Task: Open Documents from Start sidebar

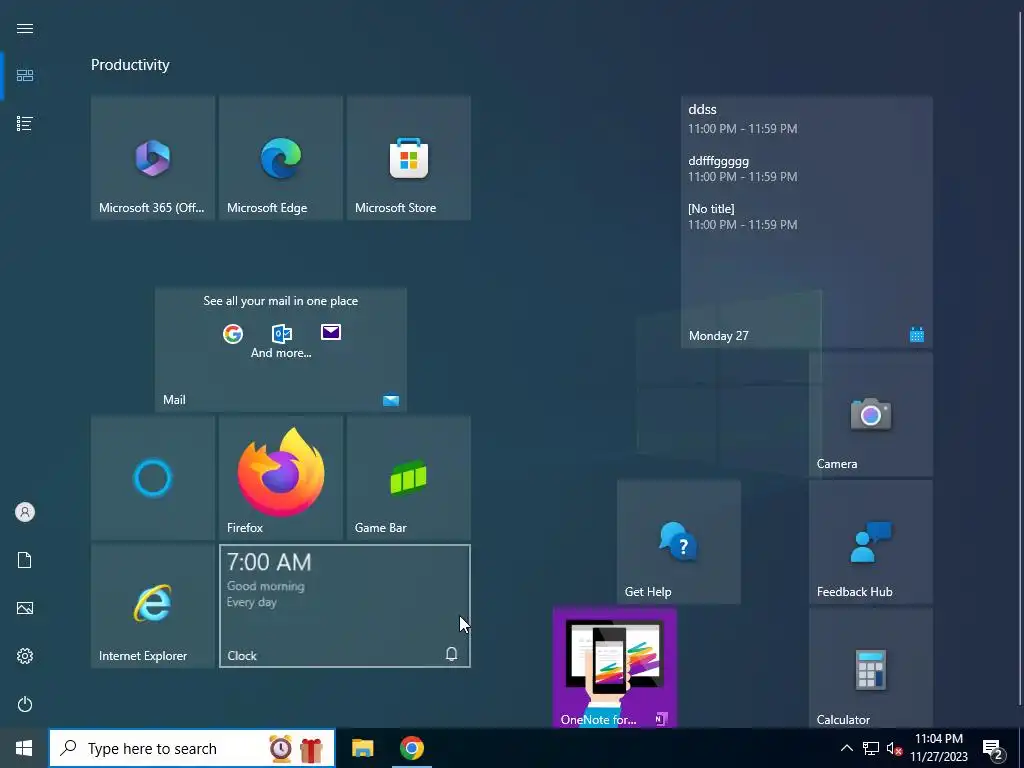Action: [25, 560]
